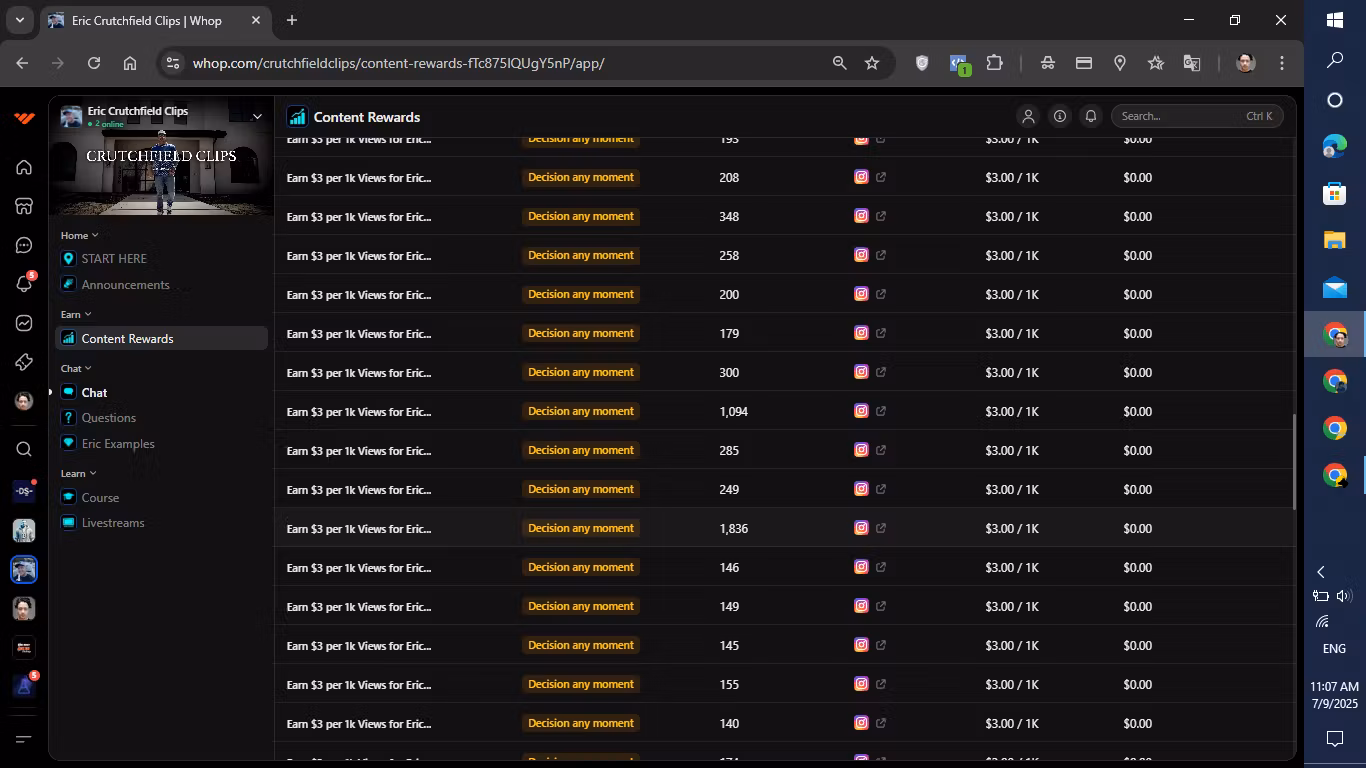Image resolution: width=1366 pixels, height=768 pixels.
Task: Click Instagram icon in the 1,094 views row
Action: (x=861, y=411)
